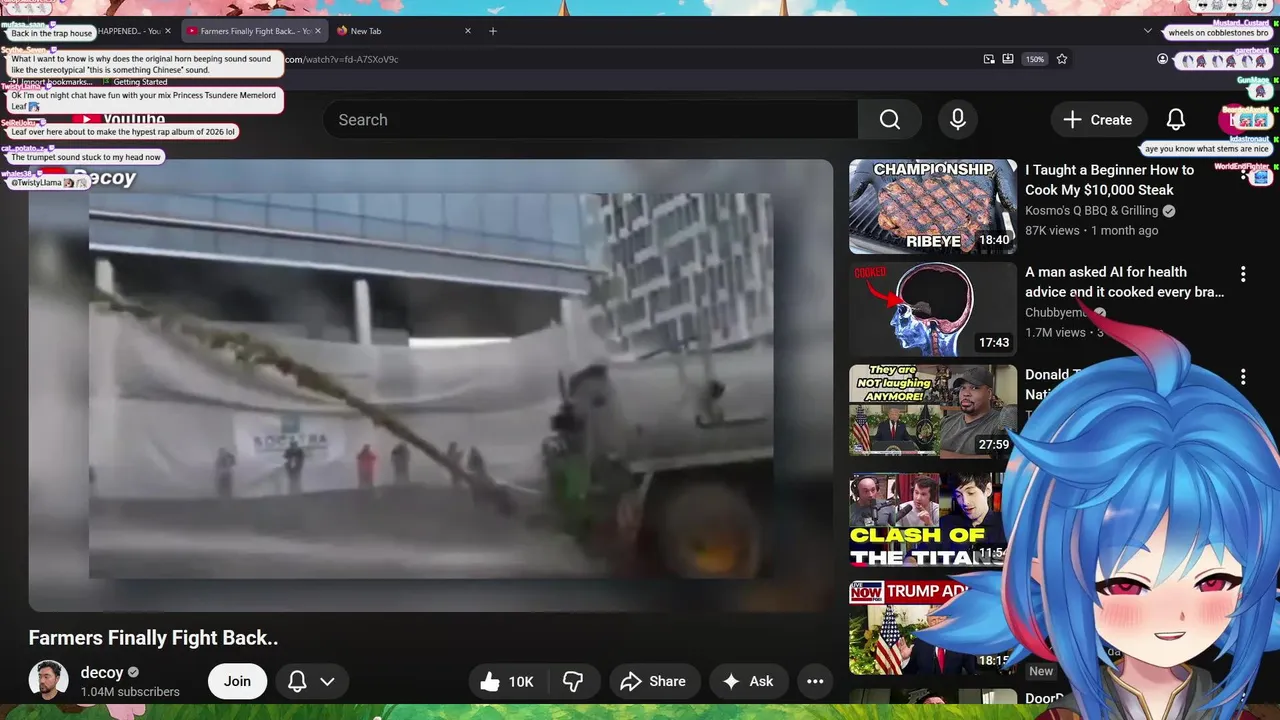Click the YouTube search magnifier button
Image resolution: width=1280 pixels, height=720 pixels.
point(890,120)
